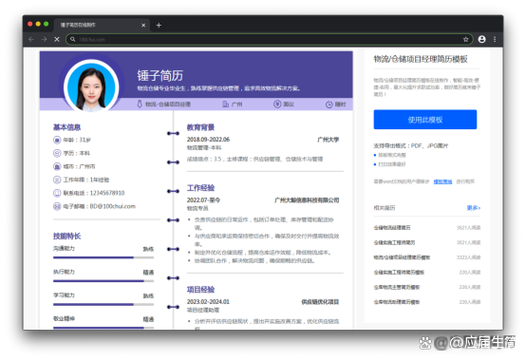Click the 教育背景 section heading

201,127
